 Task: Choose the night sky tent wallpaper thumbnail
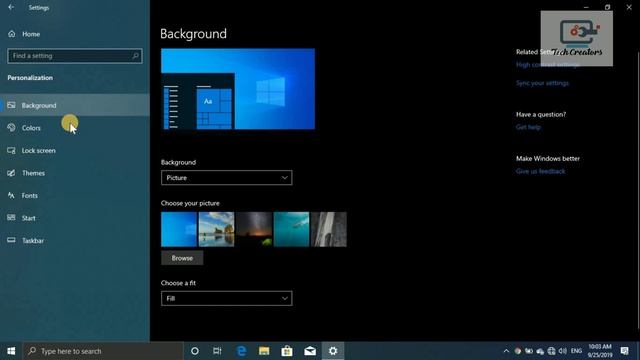tap(254, 229)
